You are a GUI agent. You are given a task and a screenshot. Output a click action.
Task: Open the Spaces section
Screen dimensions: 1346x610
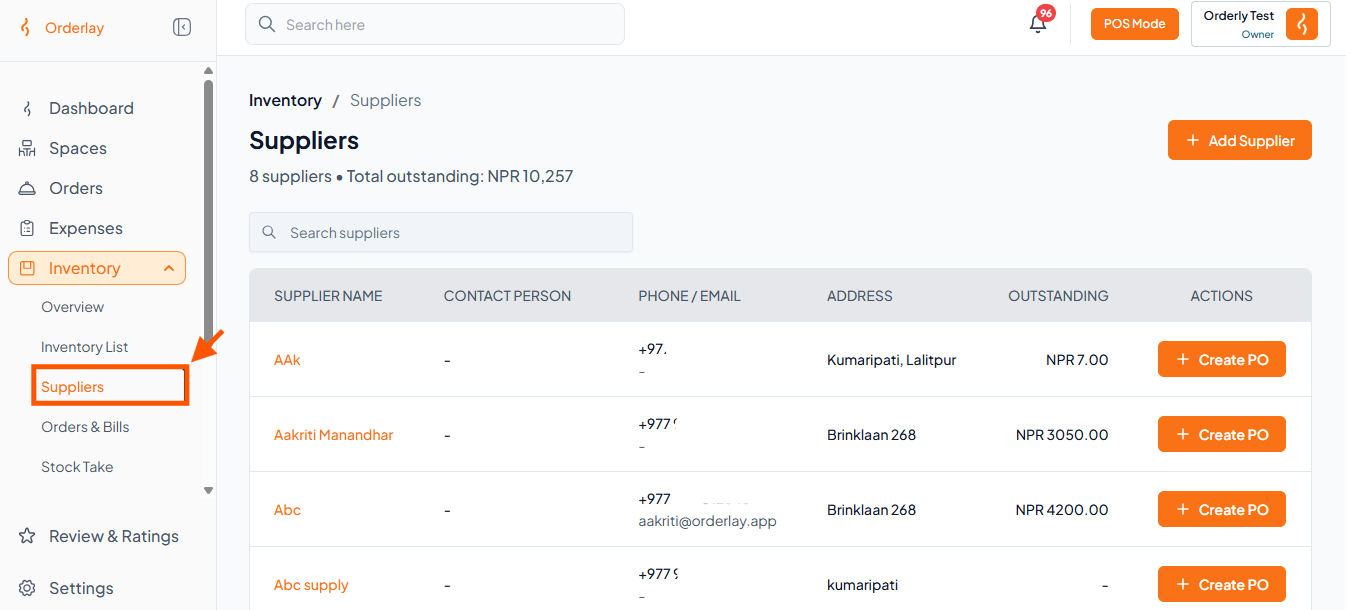coord(78,148)
